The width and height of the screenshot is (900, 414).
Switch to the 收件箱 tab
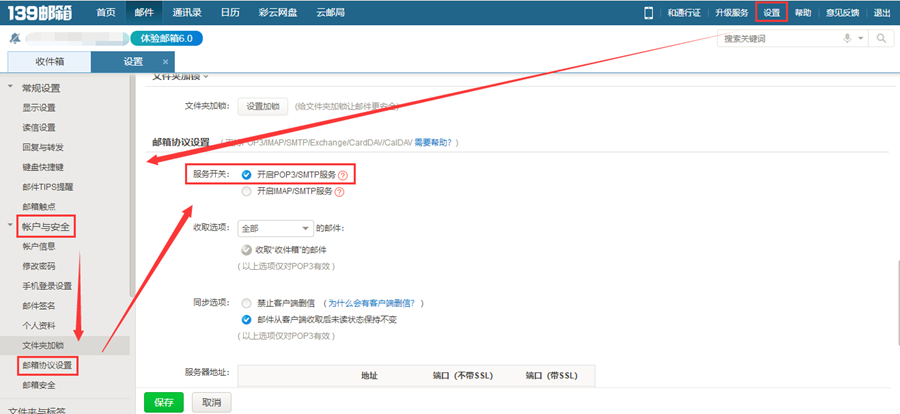tap(49, 62)
